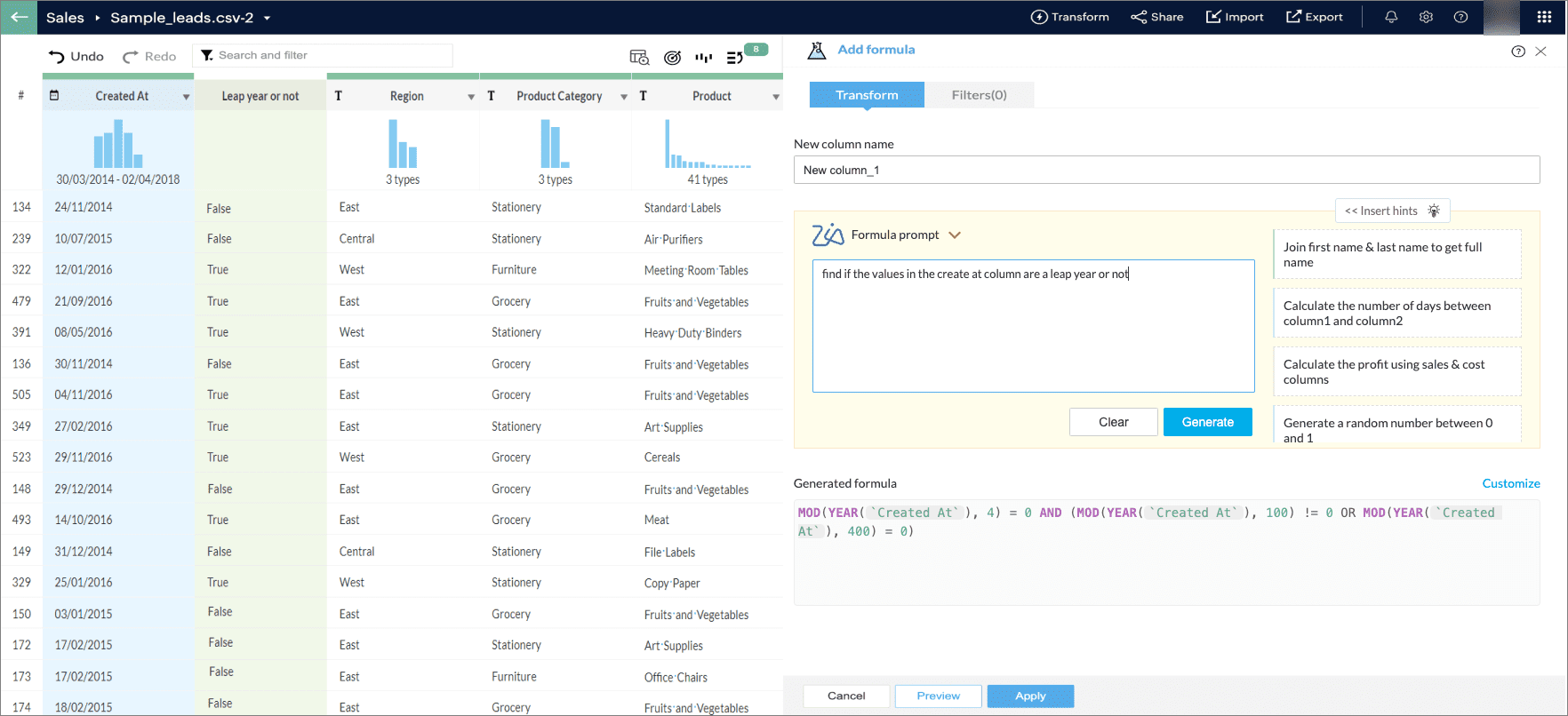This screenshot has width=1568, height=716.
Task: Open the settings gear in the header
Action: pos(1426,17)
